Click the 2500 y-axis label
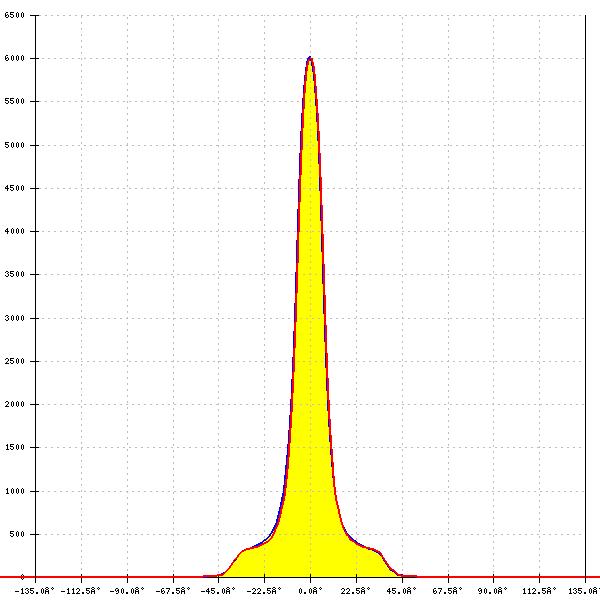Viewport: 600px width, 600px height. point(15,361)
